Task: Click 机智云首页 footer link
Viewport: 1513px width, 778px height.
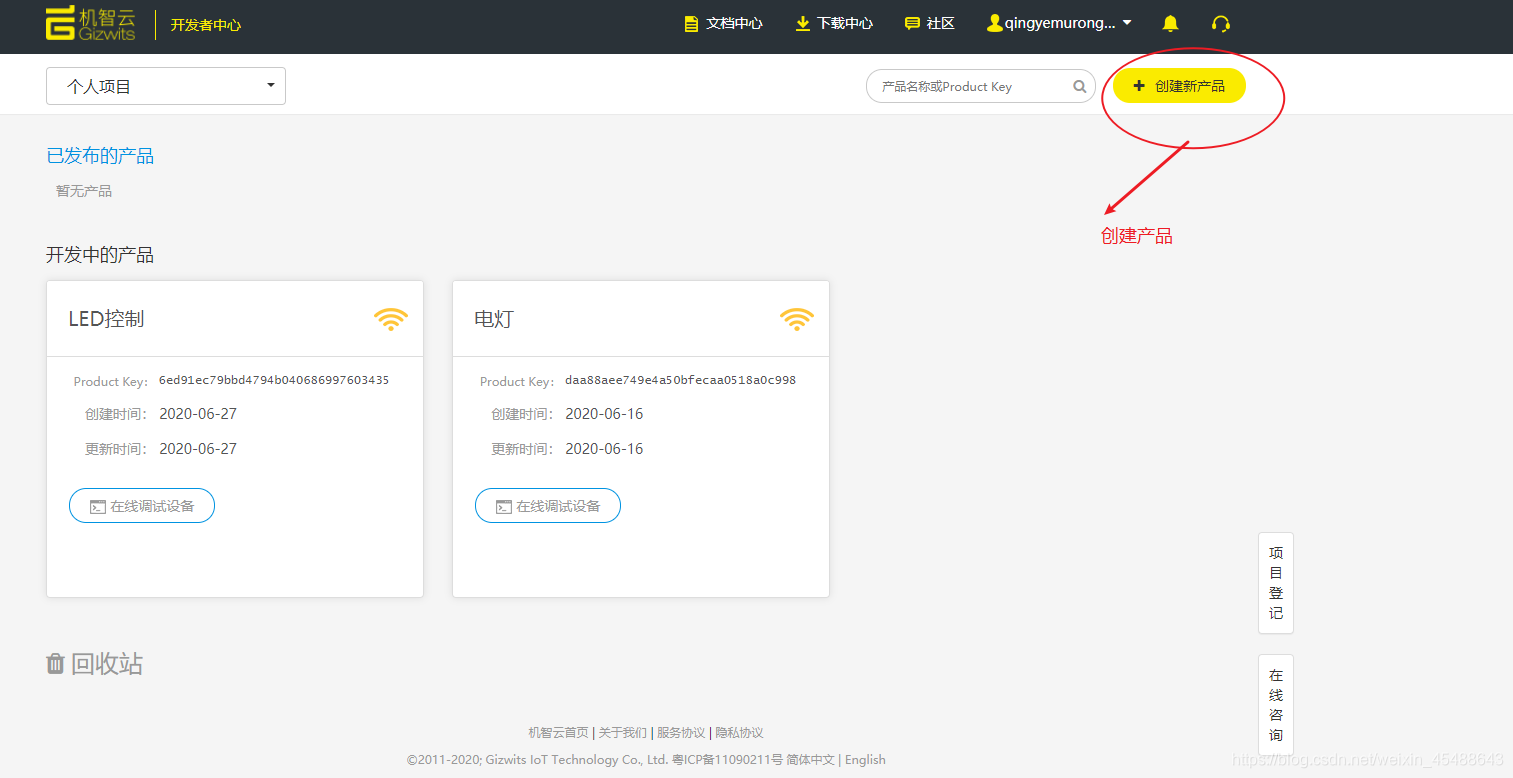Action: coord(558,733)
